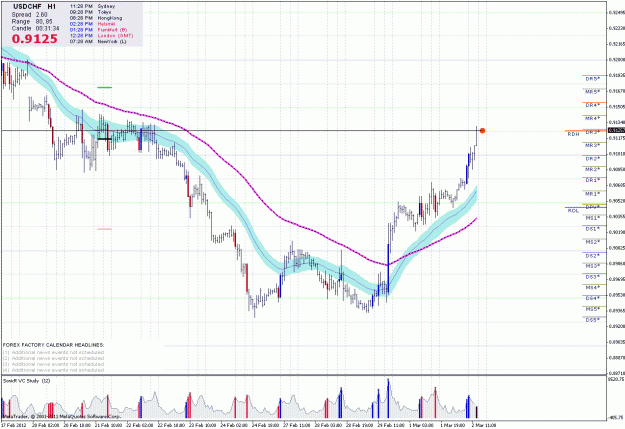This screenshot has width=625, height=429.
Task: Click the MR3 pivot level label
Action: coord(593,146)
